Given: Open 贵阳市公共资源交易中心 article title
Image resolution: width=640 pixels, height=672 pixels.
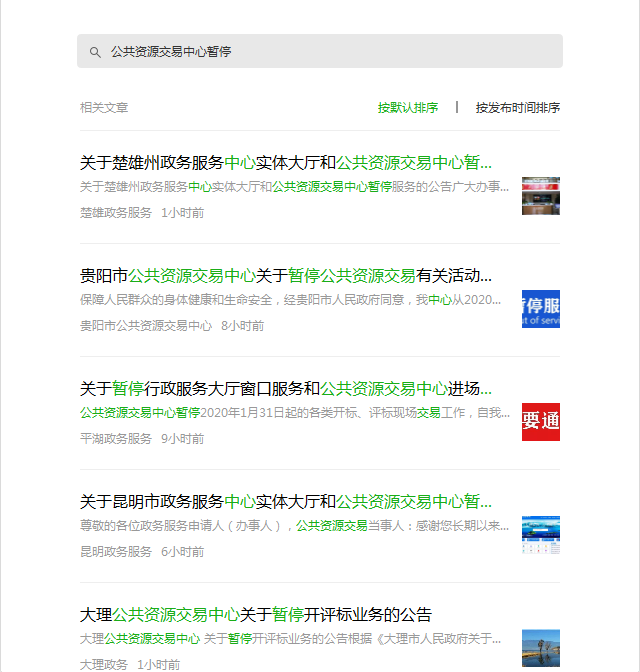Looking at the screenshot, I should pos(286,276).
